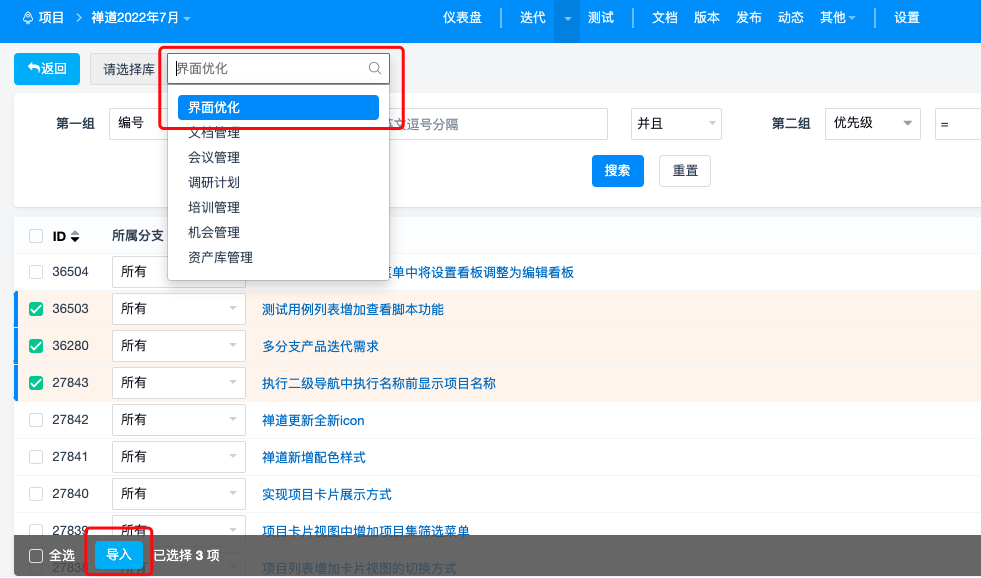This screenshot has width=981, height=578.
Task: Check the checkbox for row 36504
Action: coord(36,272)
